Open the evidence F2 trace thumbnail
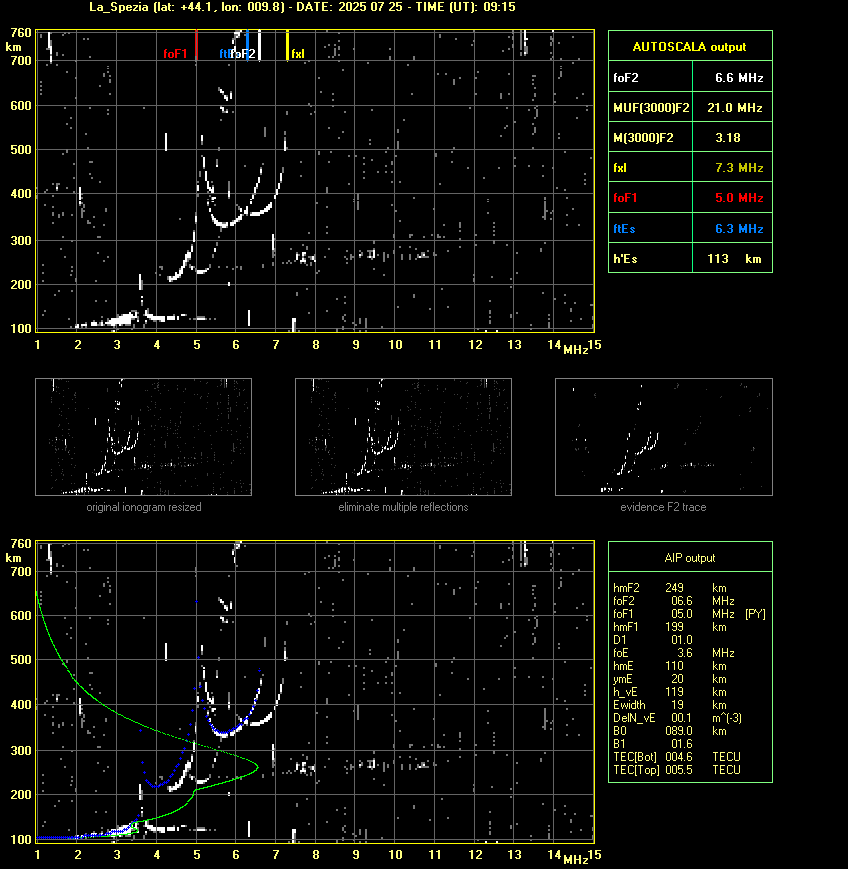This screenshot has height=869, width=848. click(664, 437)
